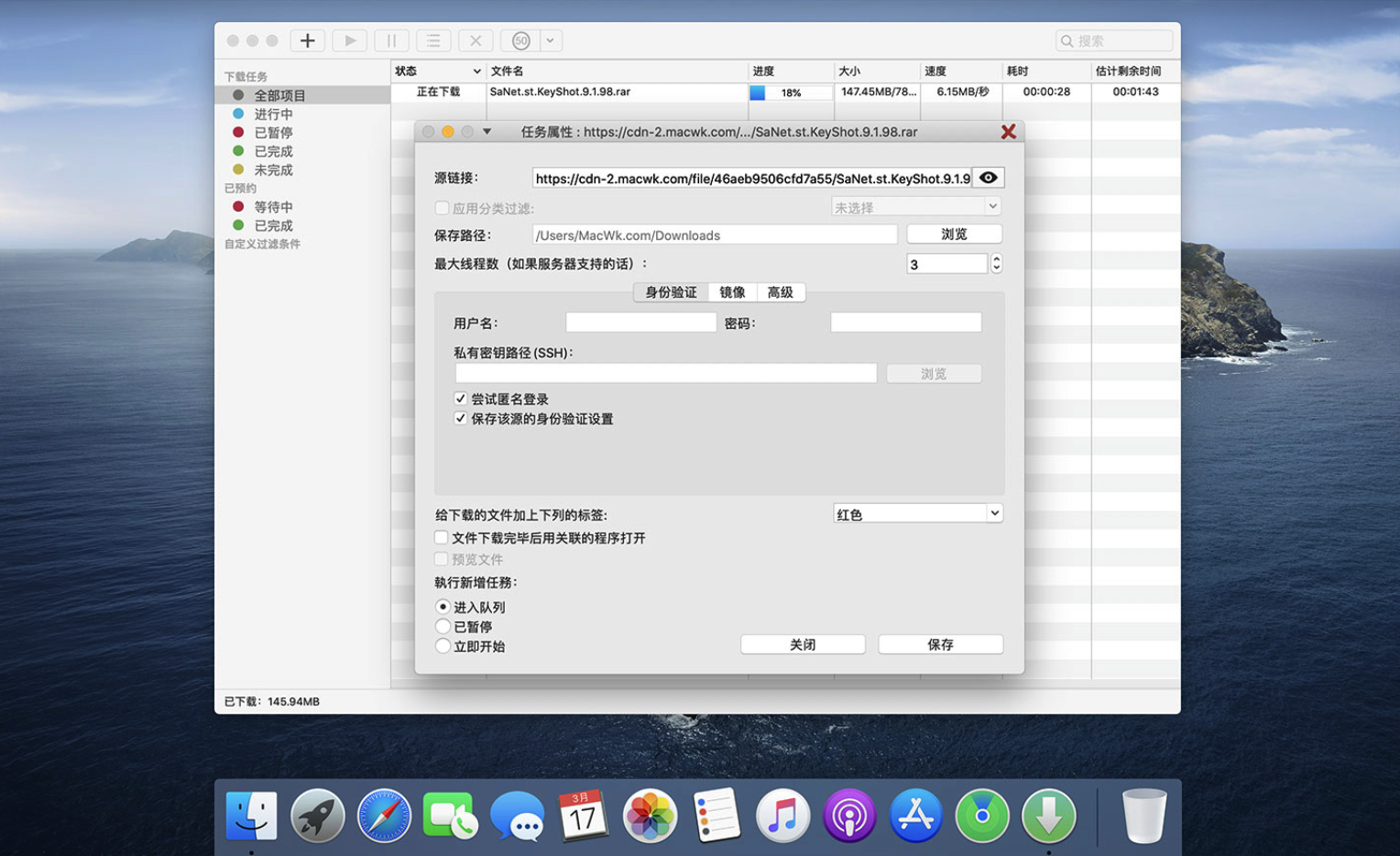Viewport: 1400px width, 856px height.
Task: Click the 18% download progress bar
Action: click(791, 93)
